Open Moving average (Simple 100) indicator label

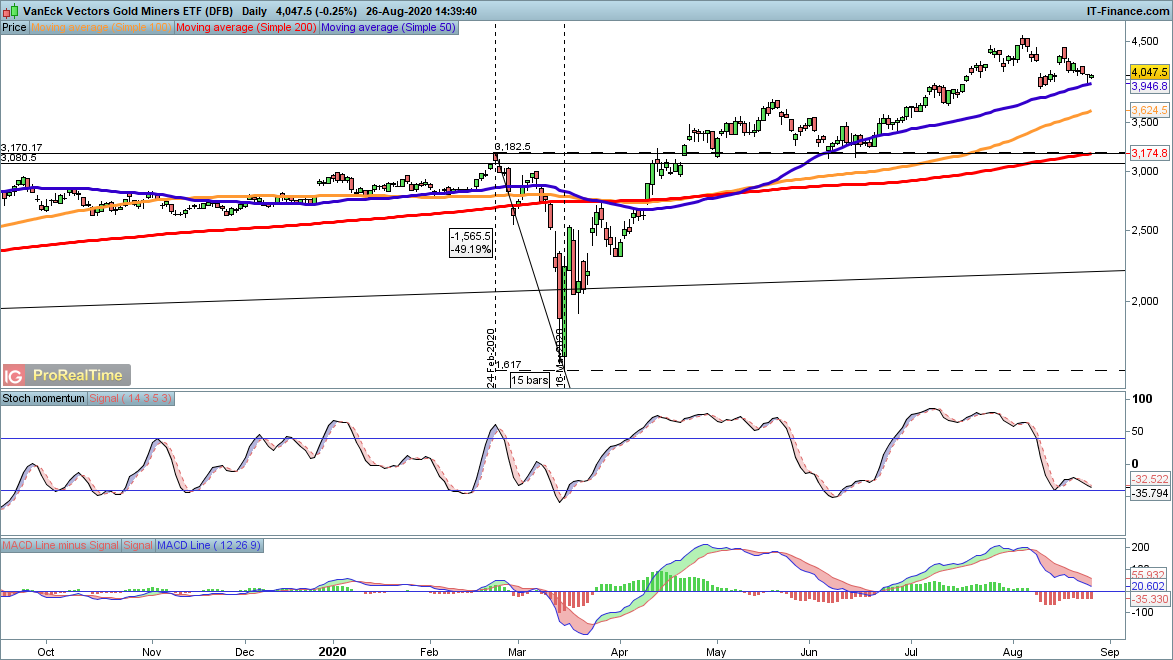(x=102, y=28)
